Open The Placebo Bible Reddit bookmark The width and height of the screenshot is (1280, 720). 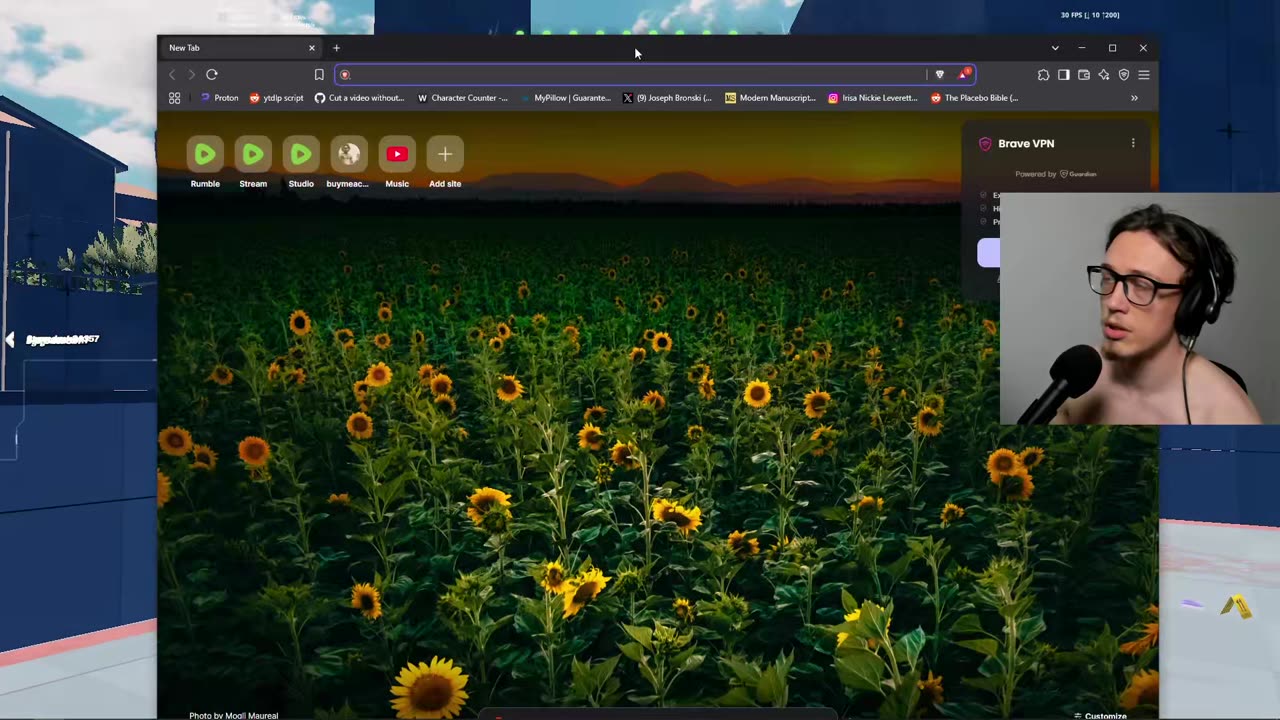(975, 98)
